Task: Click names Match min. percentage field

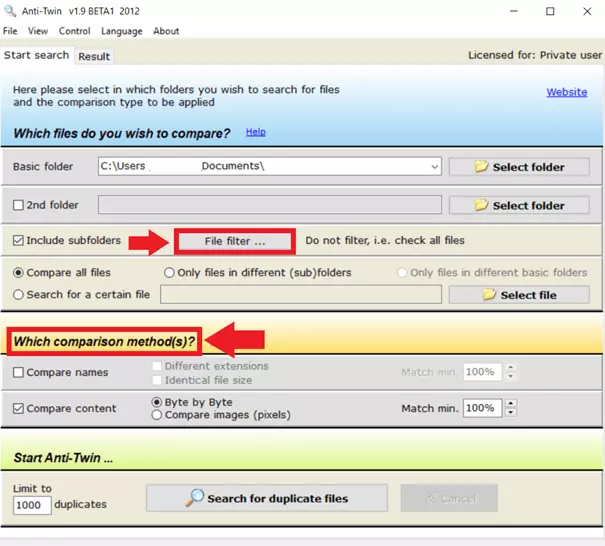Action: tap(482, 372)
